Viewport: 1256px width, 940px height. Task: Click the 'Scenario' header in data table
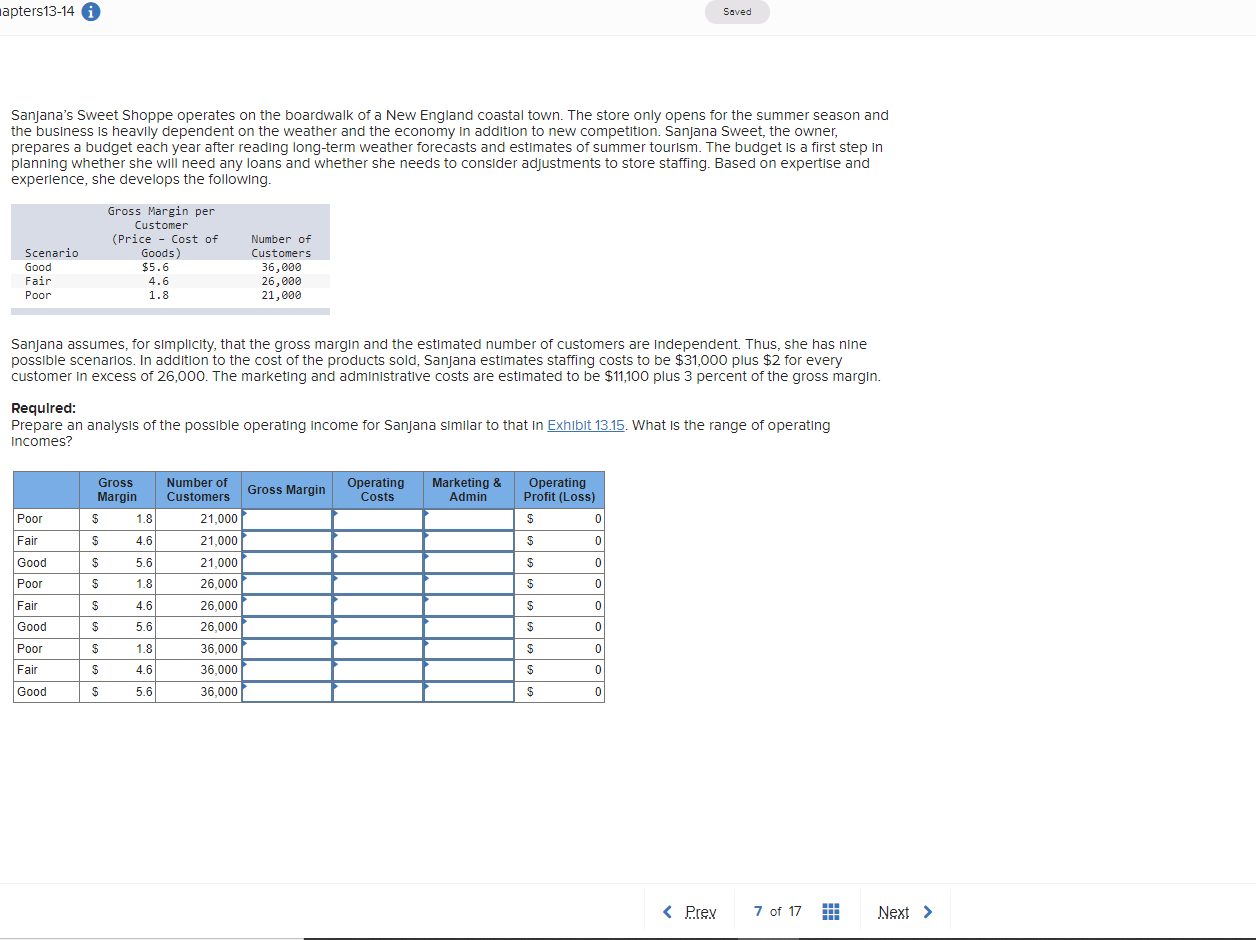[x=52, y=253]
